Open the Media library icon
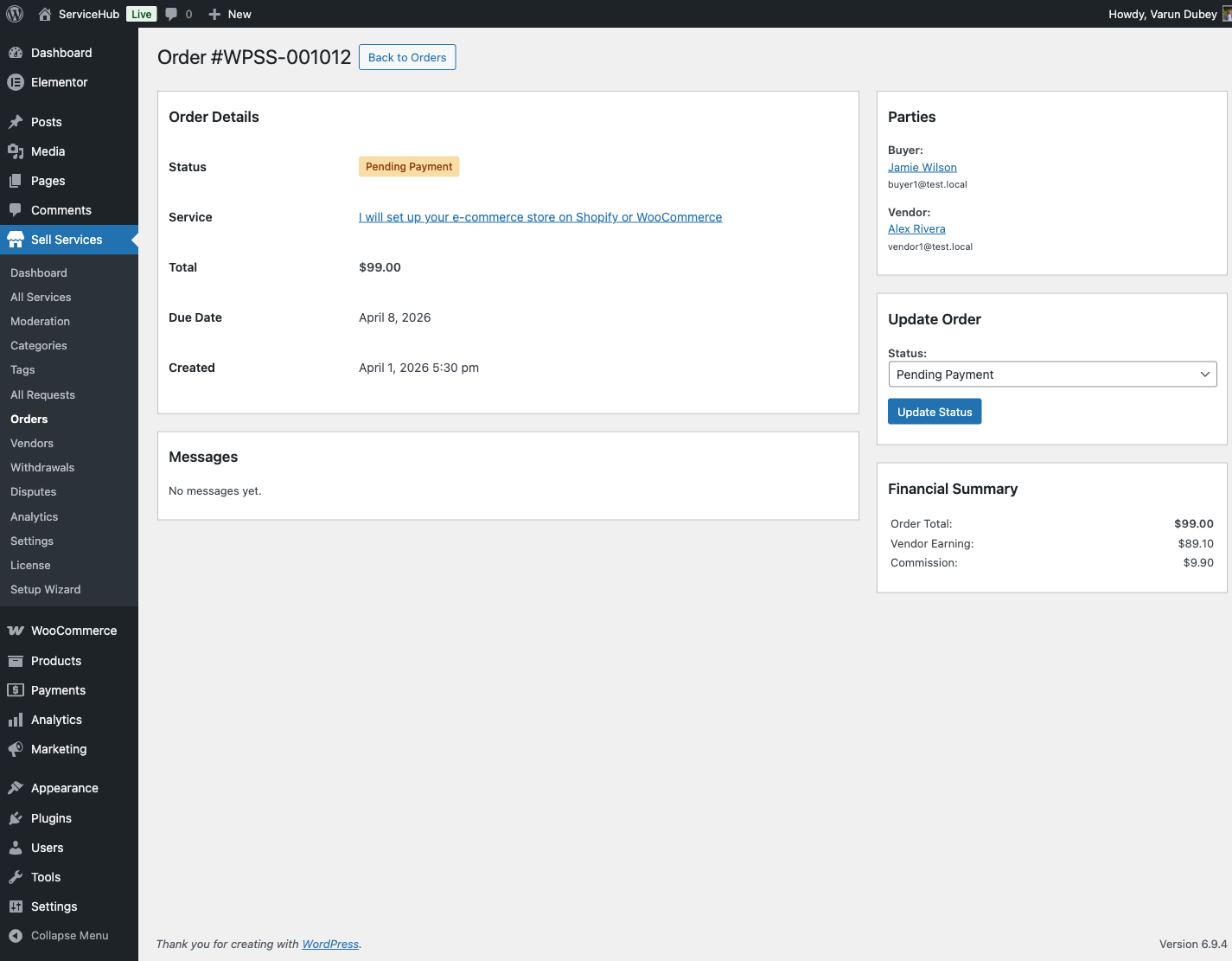Image resolution: width=1232 pixels, height=961 pixels. 16,151
